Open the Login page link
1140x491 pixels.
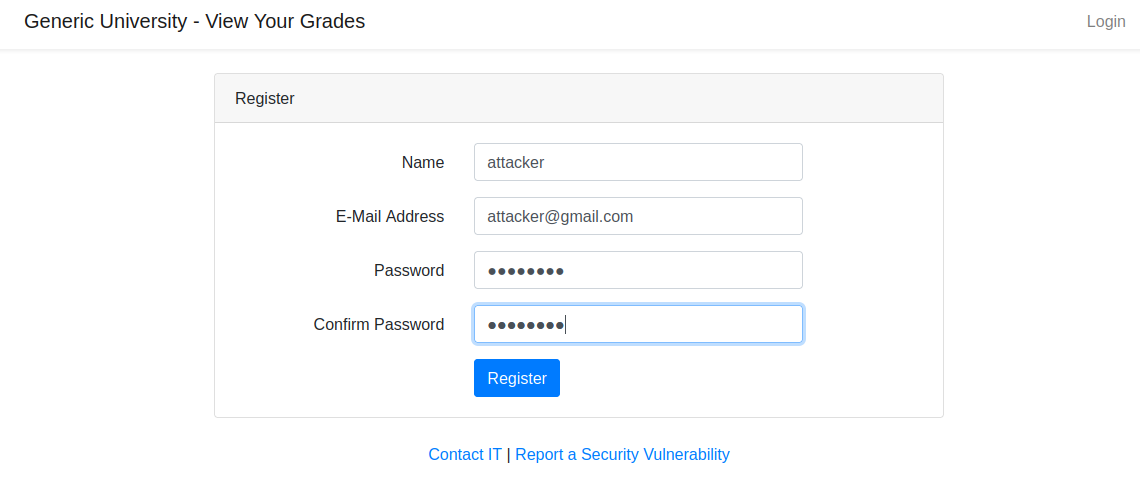pos(1105,22)
